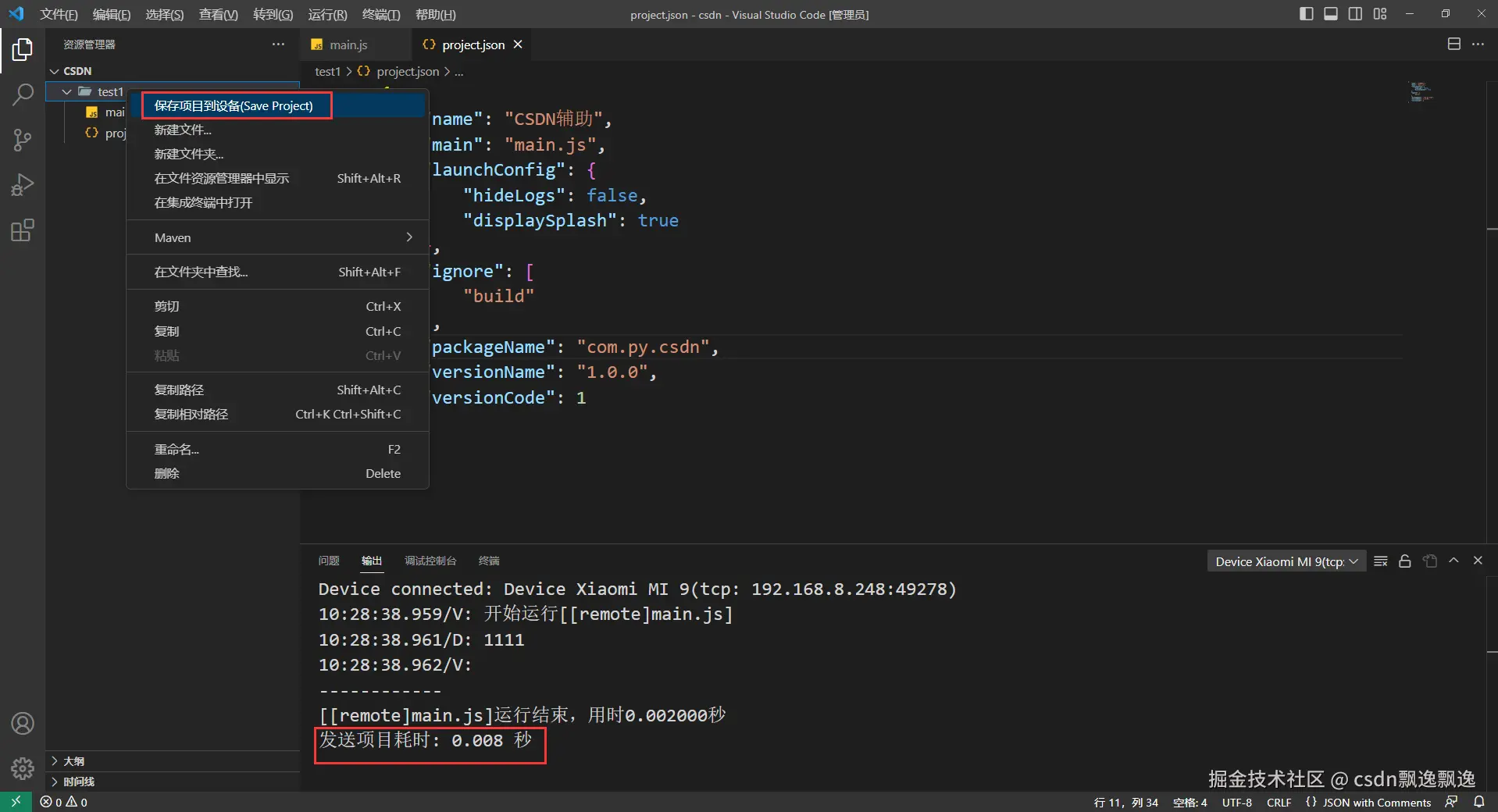The height and width of the screenshot is (812, 1498).
Task: Change indentation via 空格: 4 status item
Action: (x=1190, y=802)
